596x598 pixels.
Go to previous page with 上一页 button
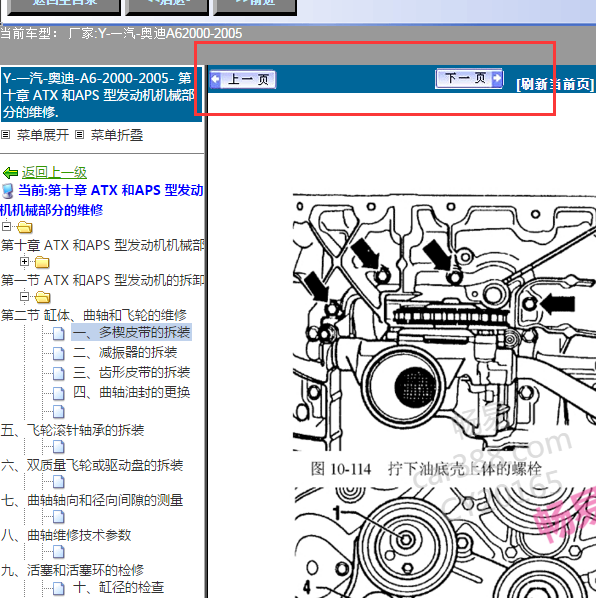[243, 79]
